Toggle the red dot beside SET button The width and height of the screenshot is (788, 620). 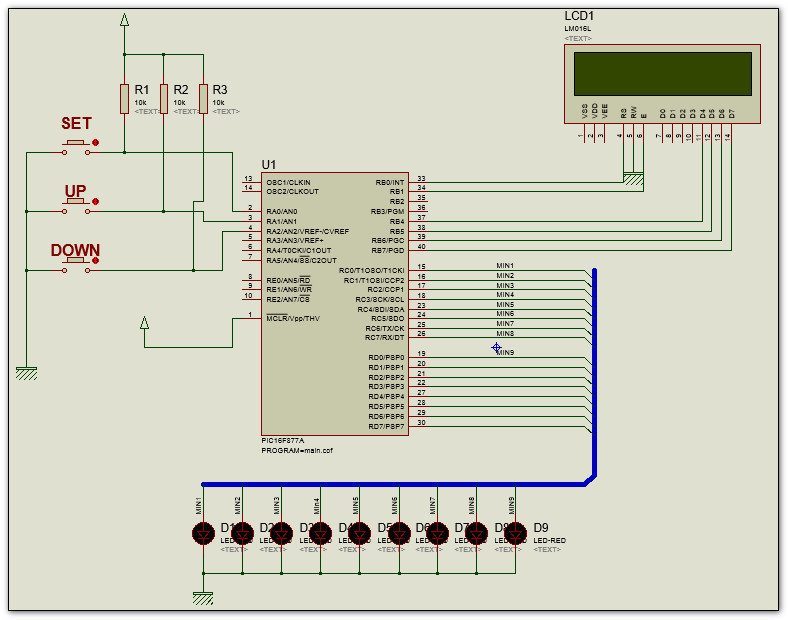coord(95,143)
